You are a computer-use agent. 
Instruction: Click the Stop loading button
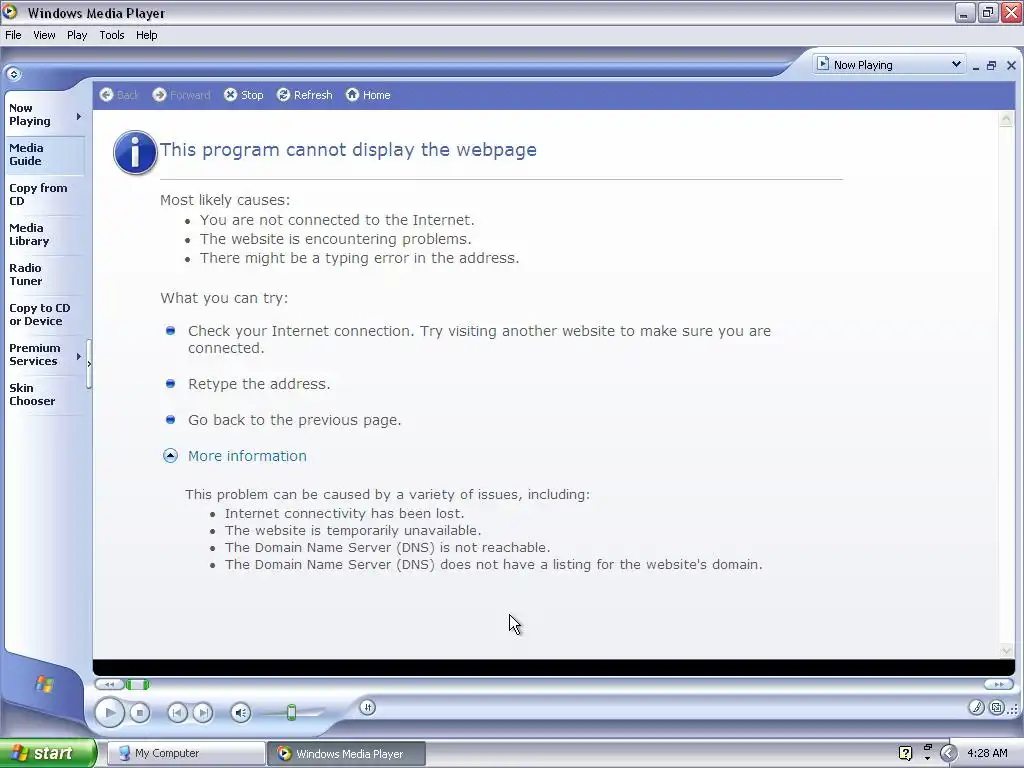coord(244,95)
